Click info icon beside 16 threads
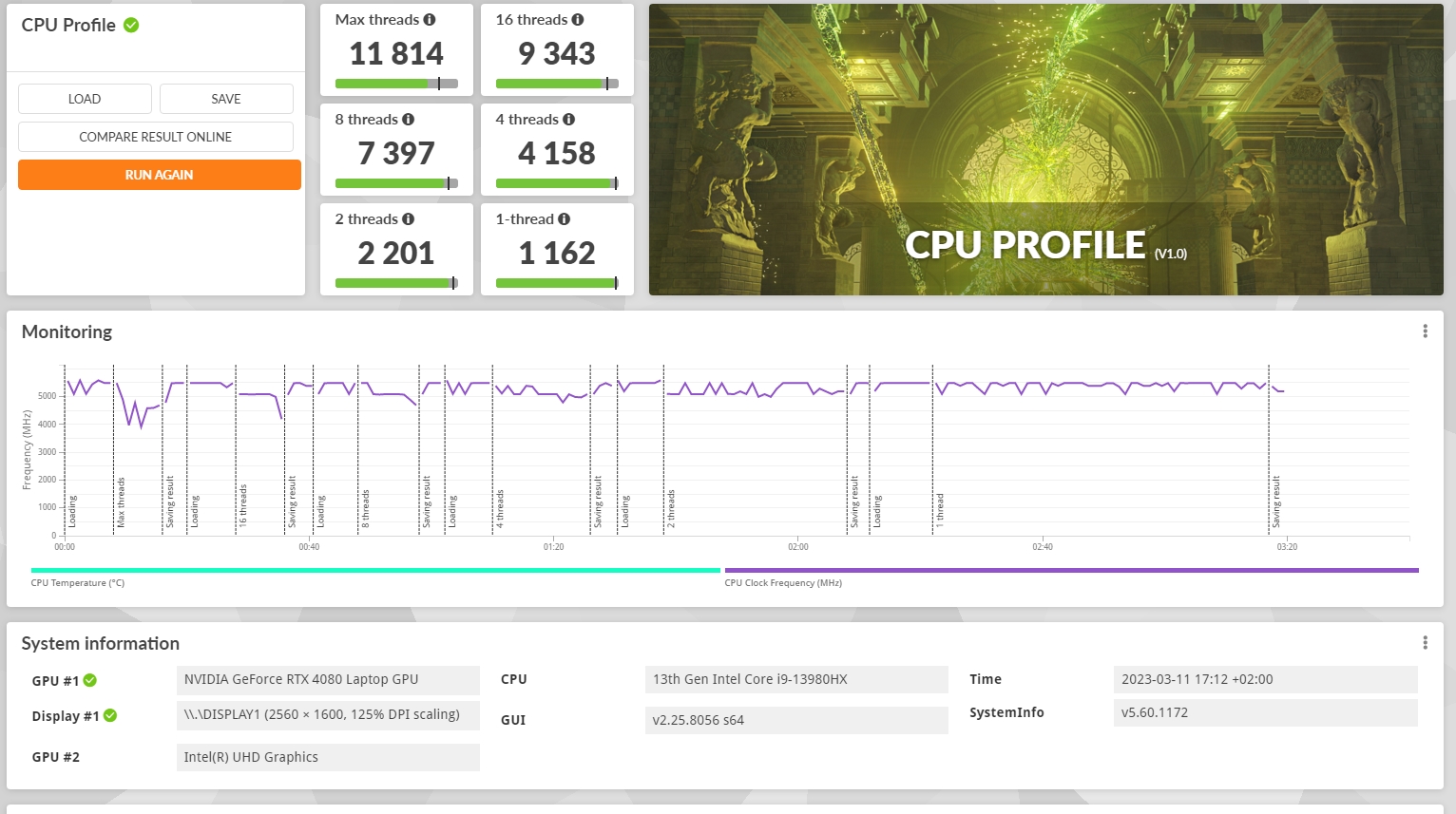1456x814 pixels. [x=578, y=20]
